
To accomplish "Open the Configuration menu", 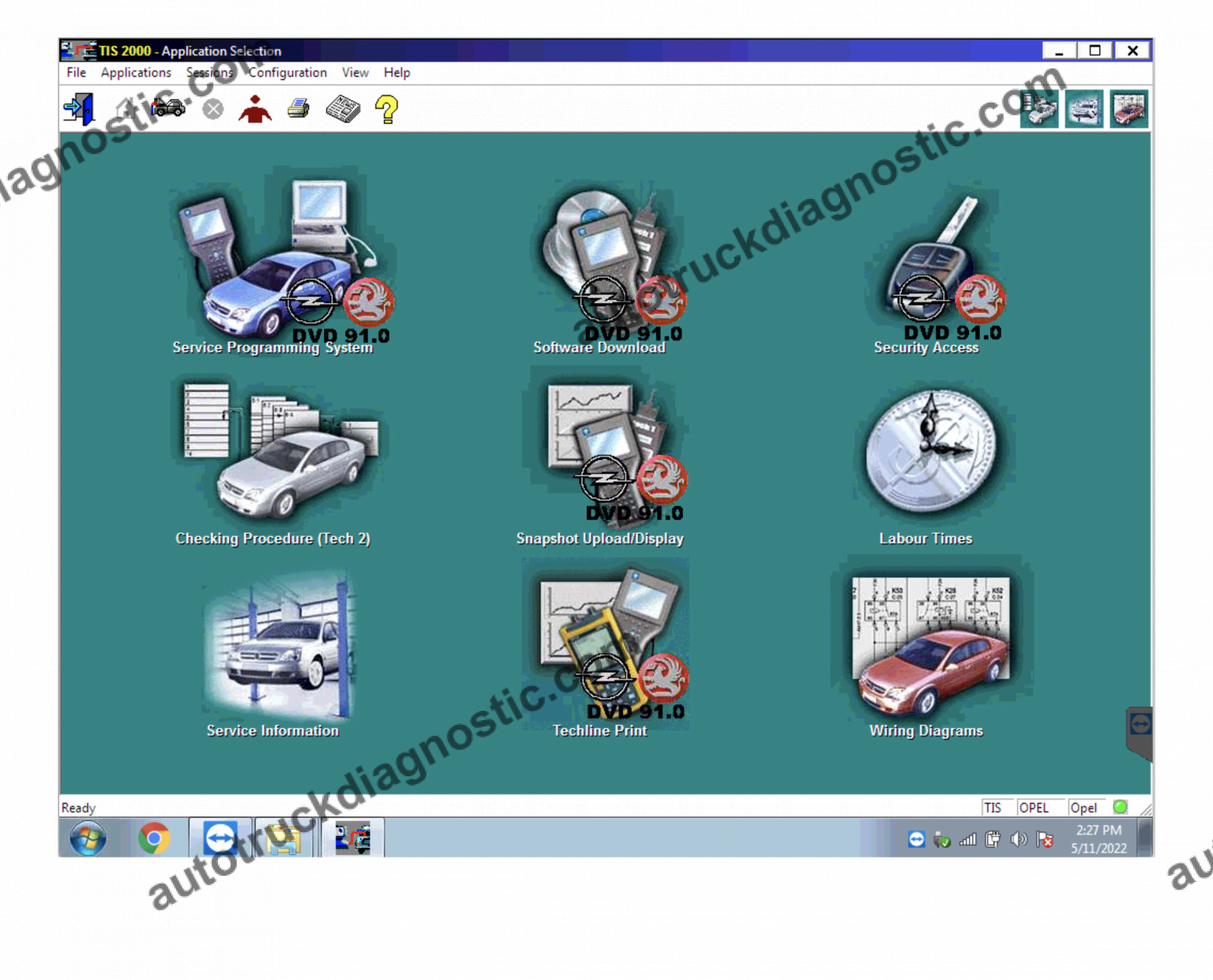I will click(287, 73).
